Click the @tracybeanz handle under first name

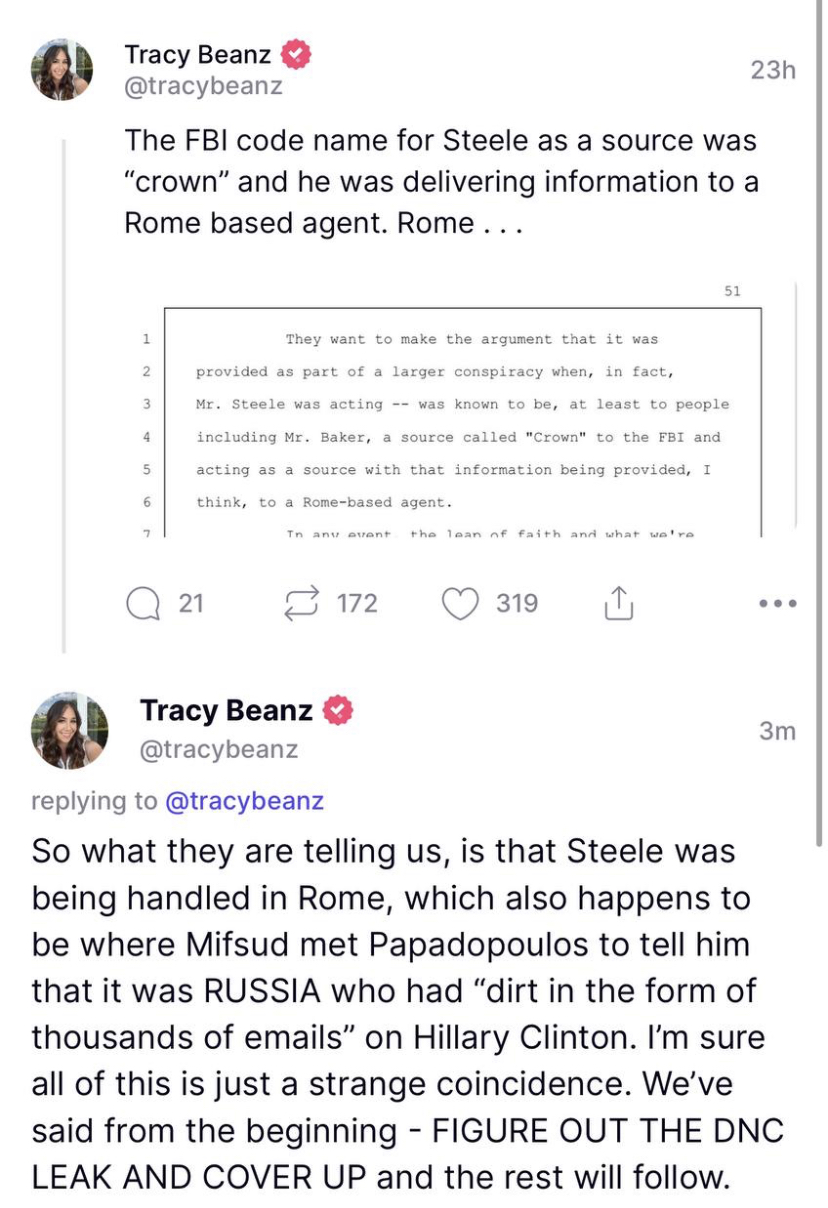(203, 87)
